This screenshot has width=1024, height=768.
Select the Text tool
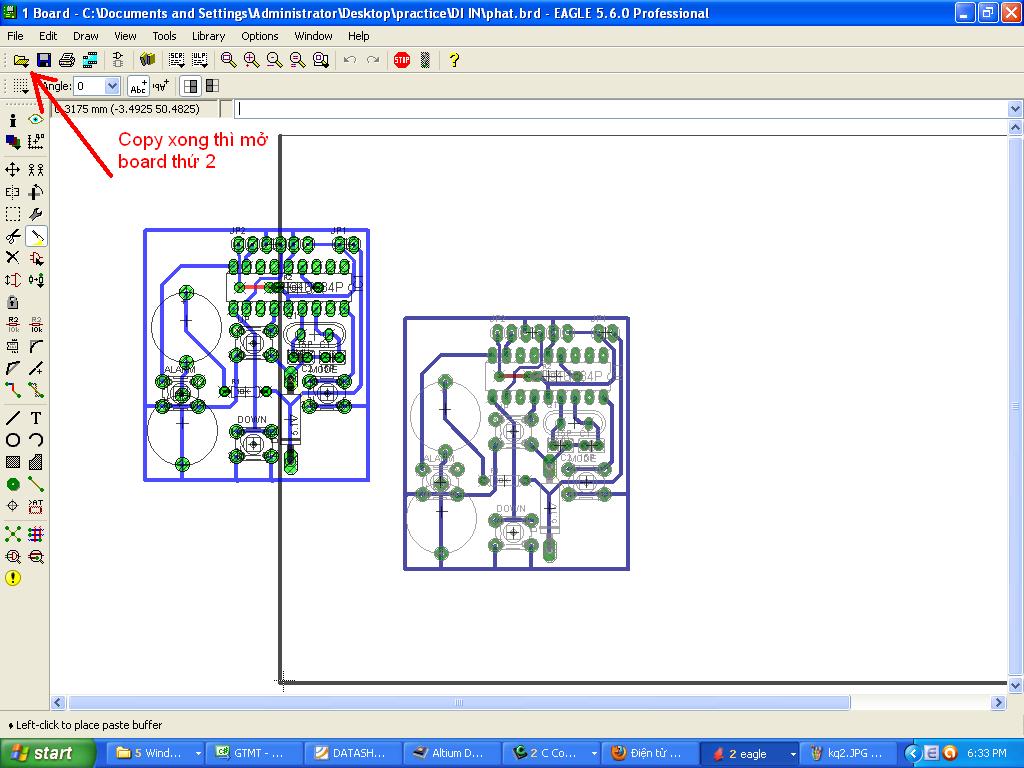pyautogui.click(x=36, y=418)
